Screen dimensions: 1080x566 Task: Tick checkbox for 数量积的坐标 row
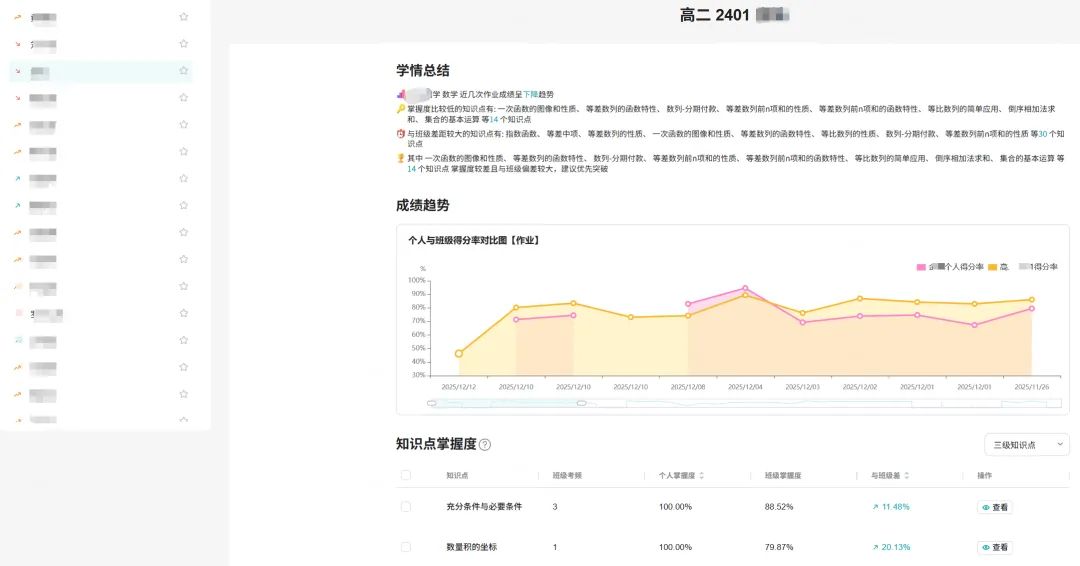(406, 547)
